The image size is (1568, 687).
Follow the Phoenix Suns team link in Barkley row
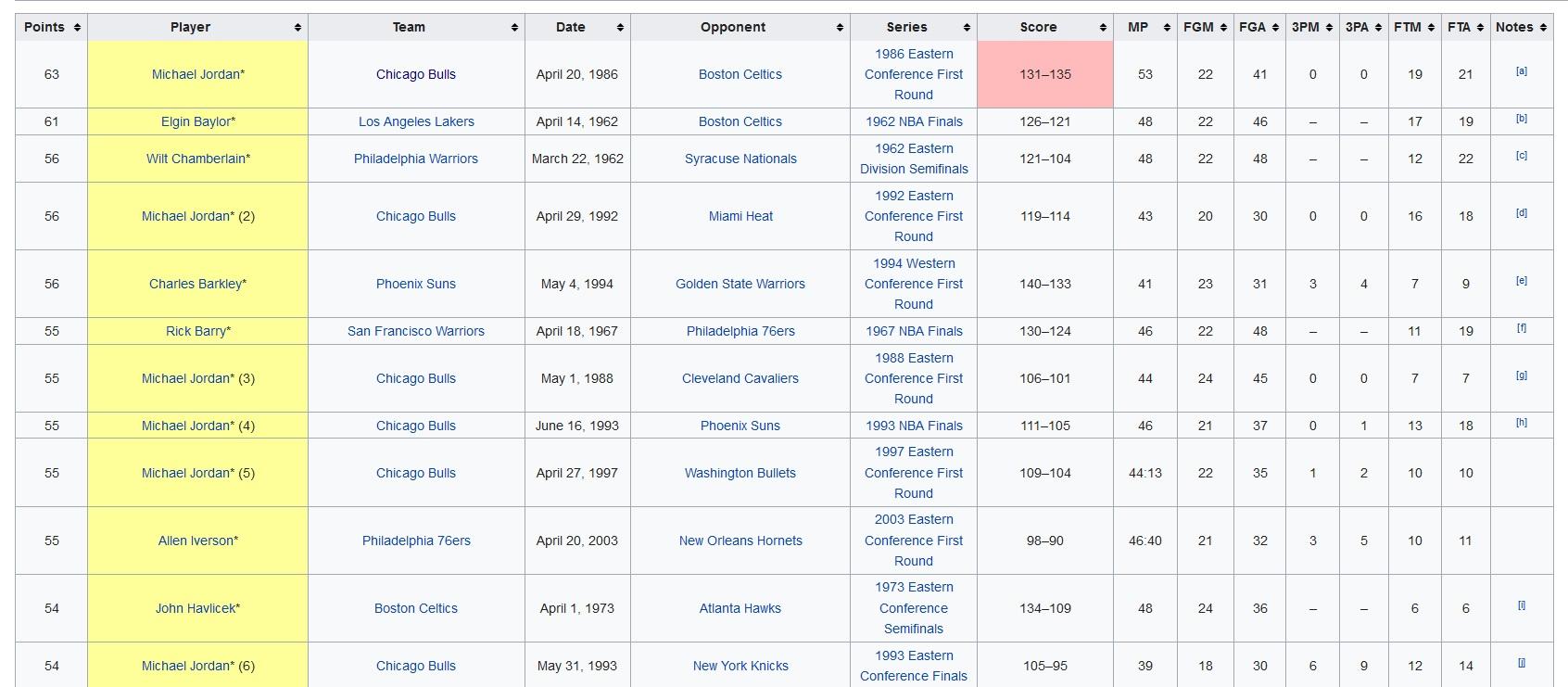(x=416, y=284)
